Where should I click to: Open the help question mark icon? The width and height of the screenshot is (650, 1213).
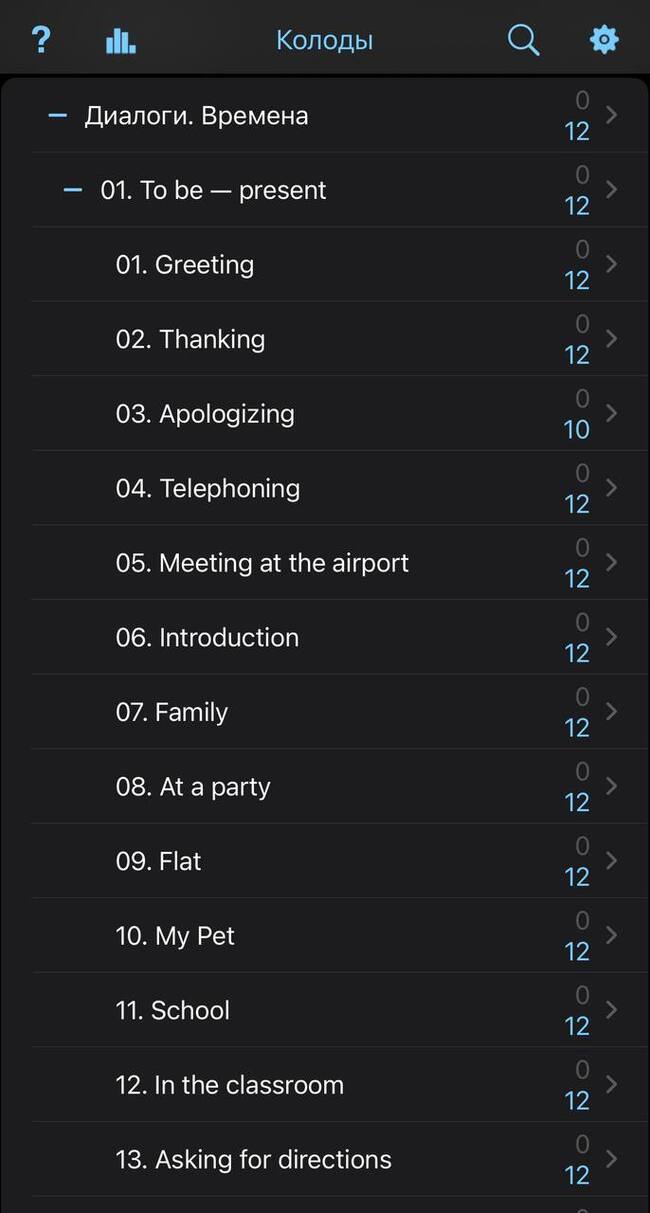point(40,40)
